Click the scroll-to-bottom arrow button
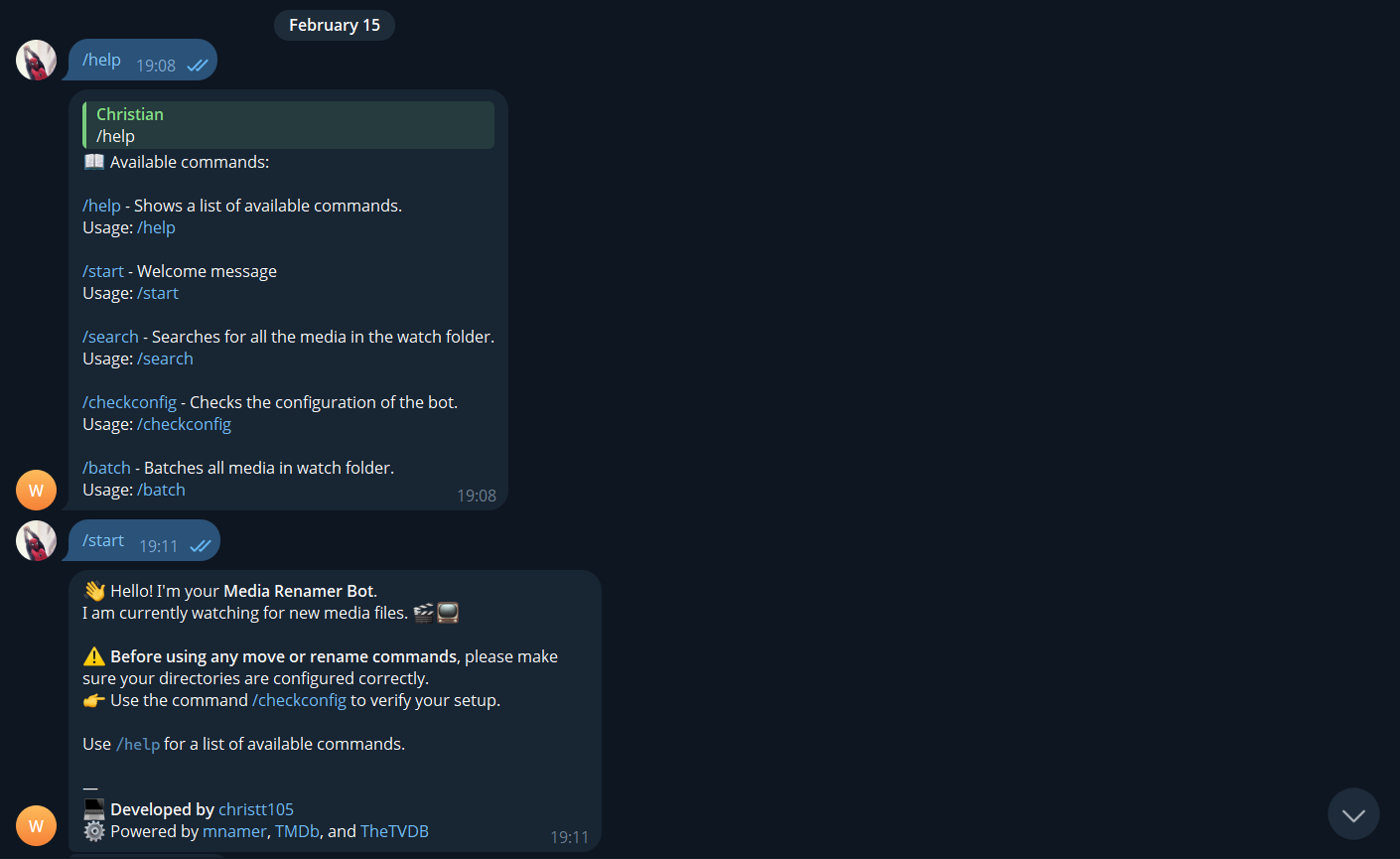This screenshot has height=859, width=1400. pos(1353,814)
